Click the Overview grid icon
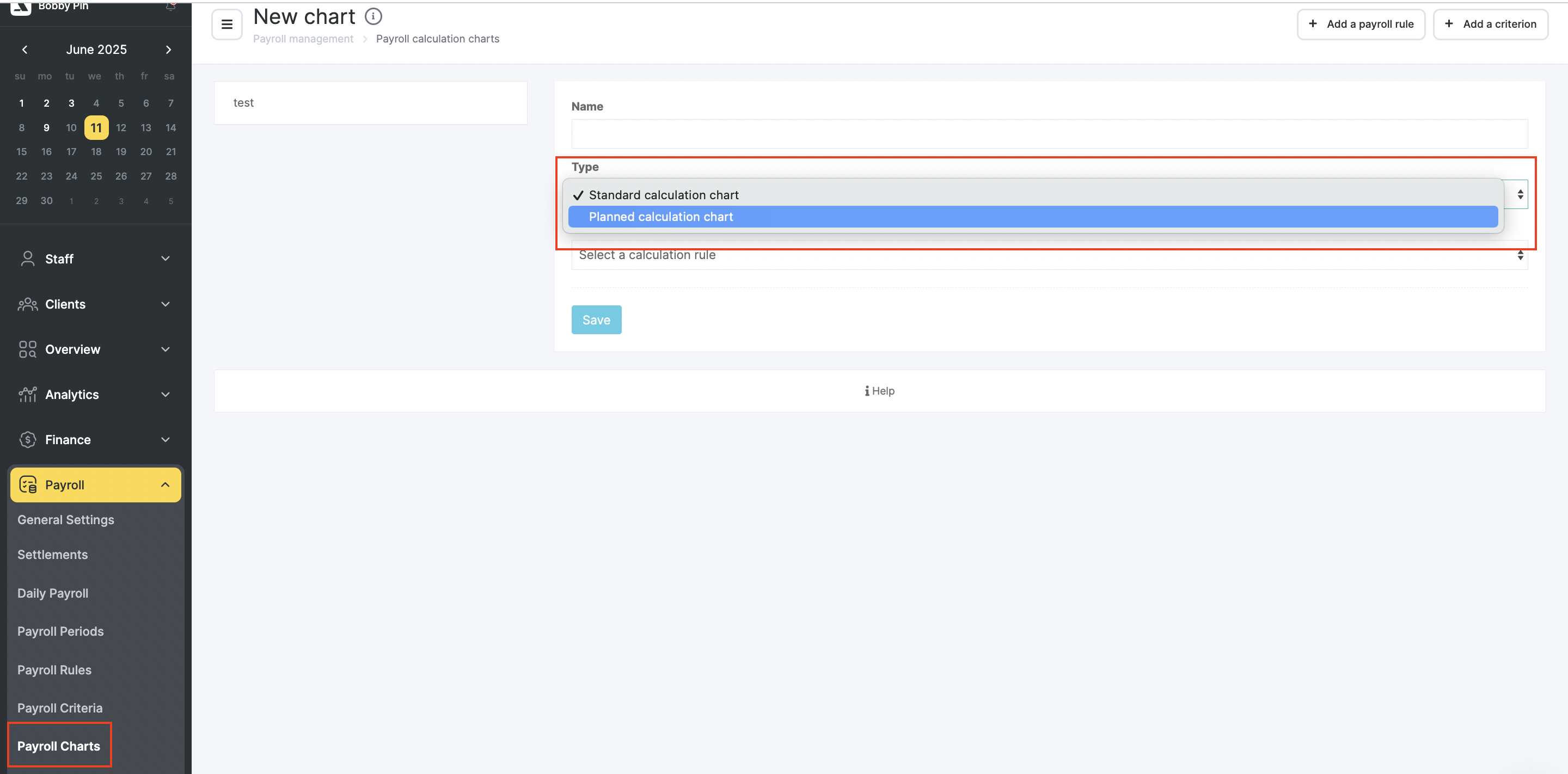 point(27,349)
